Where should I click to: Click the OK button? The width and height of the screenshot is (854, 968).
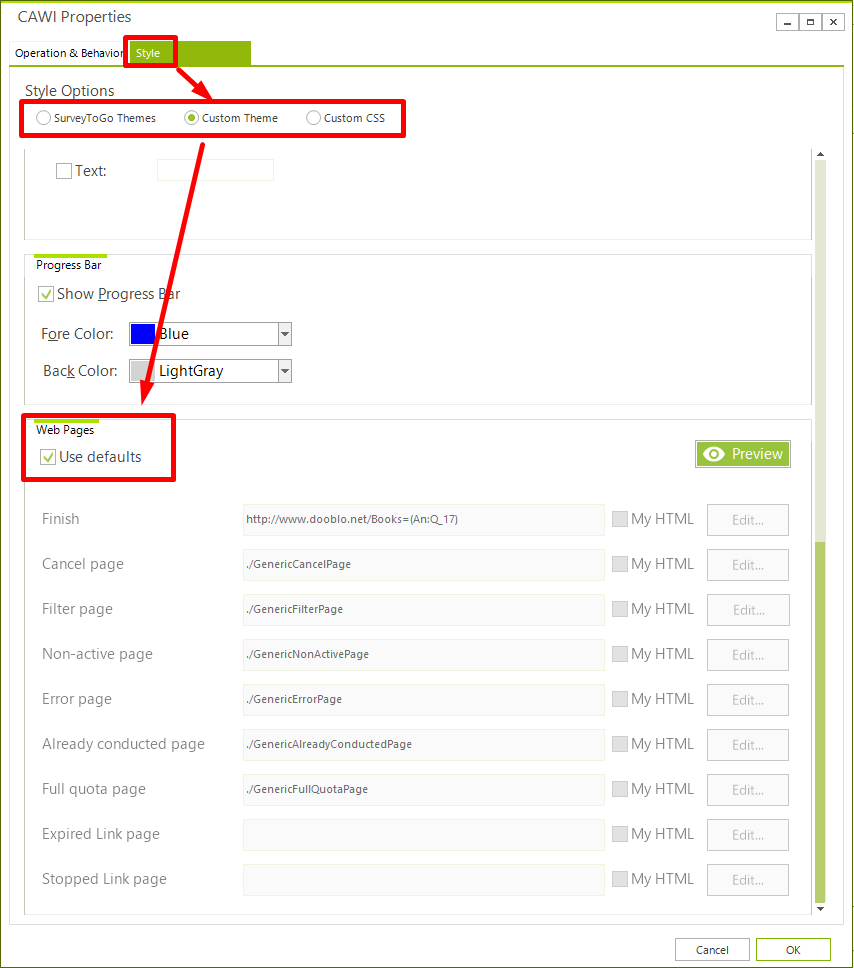coord(793,950)
